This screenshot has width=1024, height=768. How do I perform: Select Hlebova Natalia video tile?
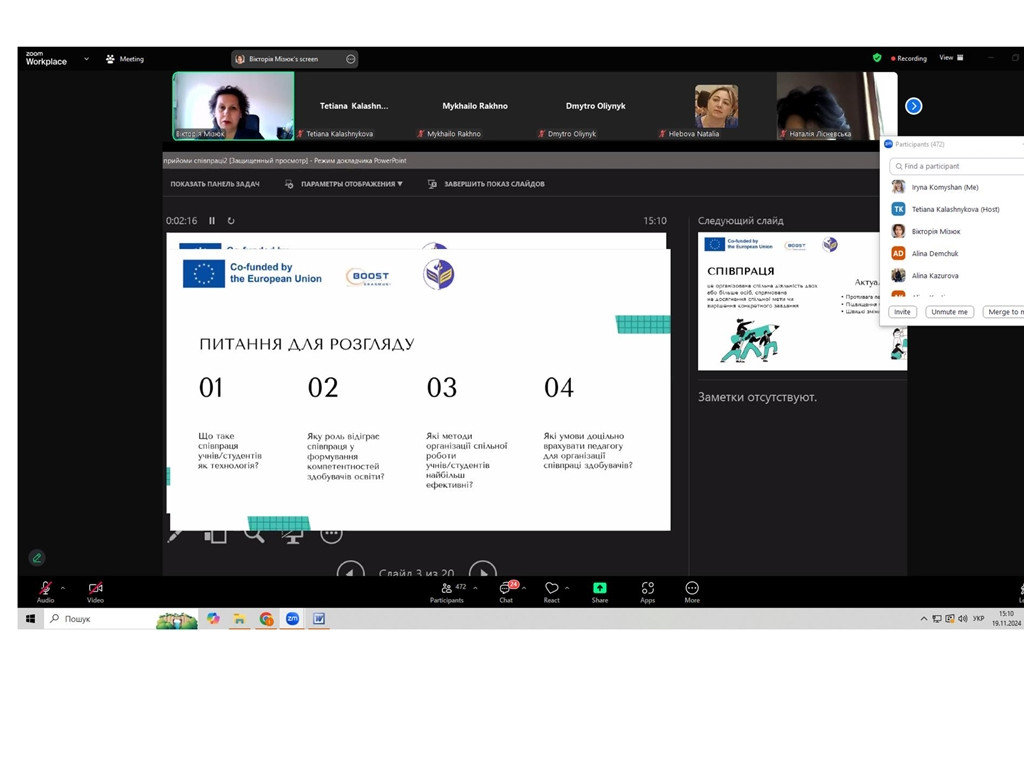pyautogui.click(x=716, y=106)
